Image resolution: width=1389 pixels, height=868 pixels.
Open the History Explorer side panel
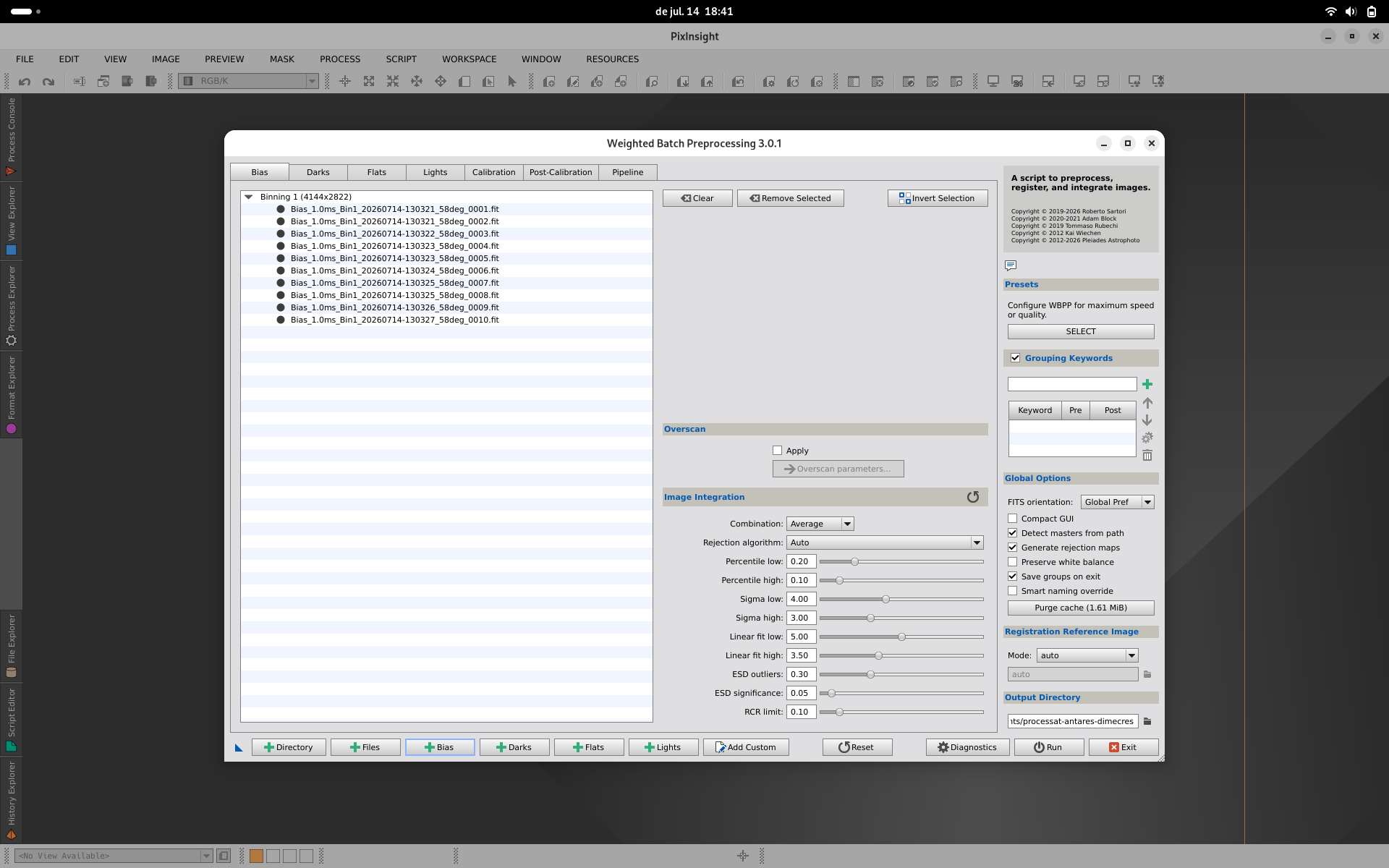coord(11,800)
